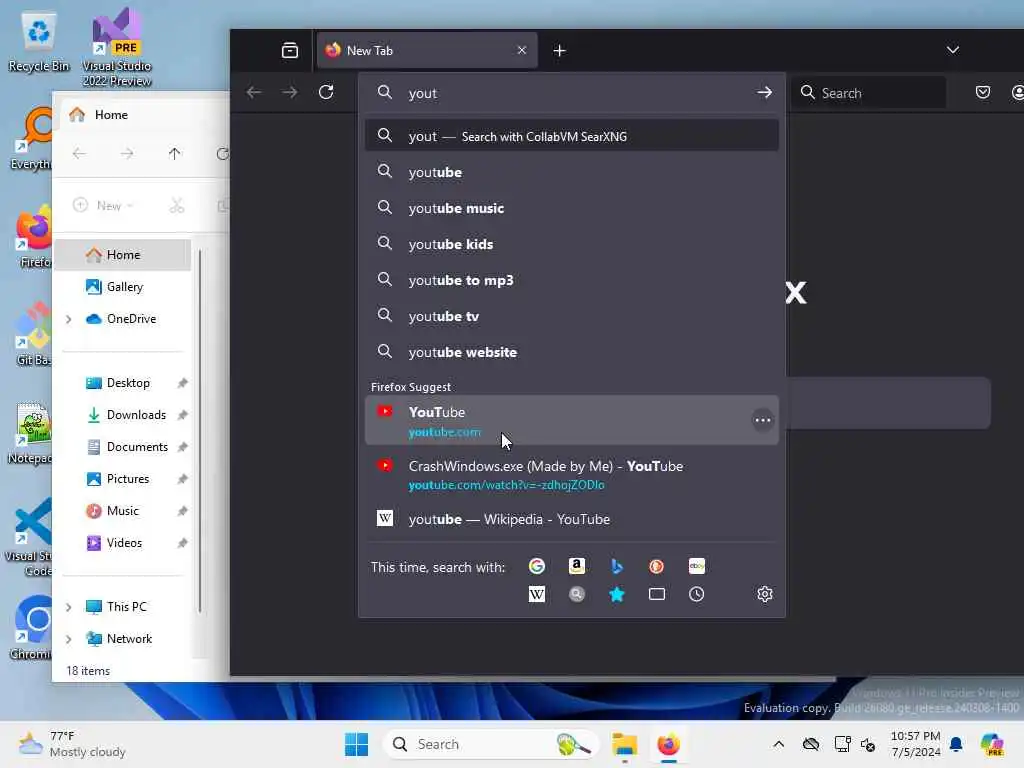The width and height of the screenshot is (1024, 768).
Task: Search this time with Google
Action: click(537, 566)
